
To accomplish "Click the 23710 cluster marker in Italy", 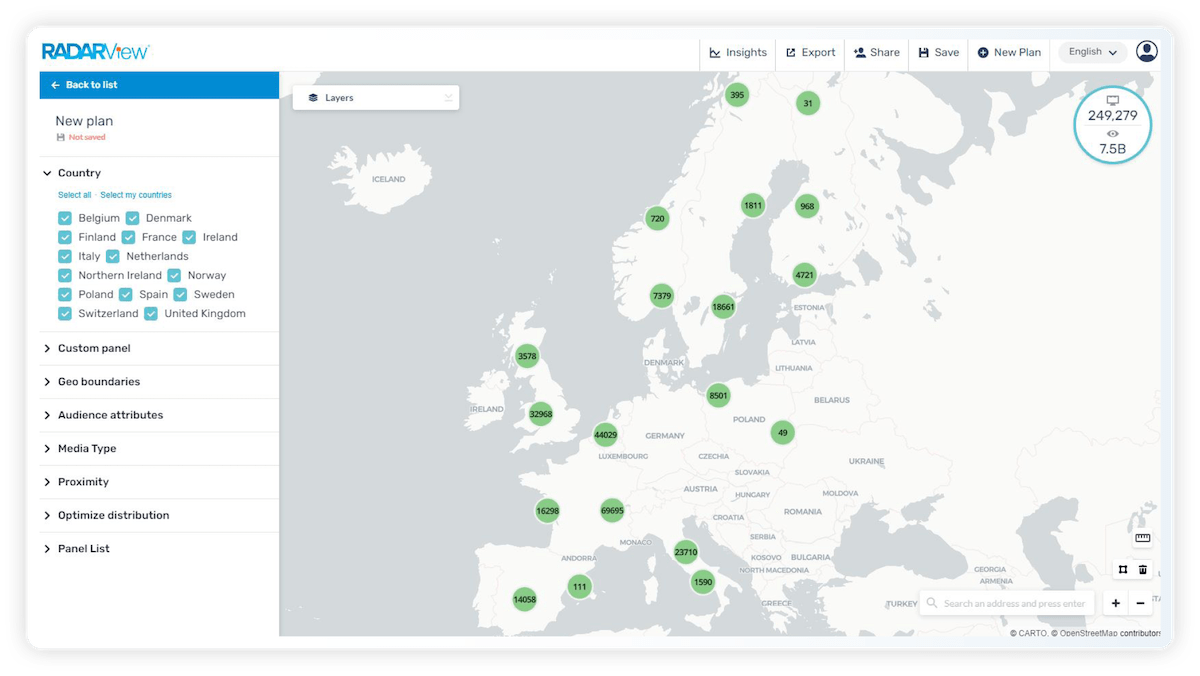I will [x=686, y=552].
